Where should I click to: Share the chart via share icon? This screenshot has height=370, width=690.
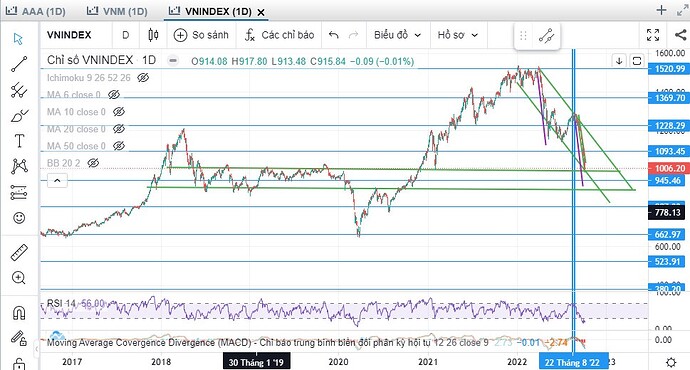click(680, 35)
